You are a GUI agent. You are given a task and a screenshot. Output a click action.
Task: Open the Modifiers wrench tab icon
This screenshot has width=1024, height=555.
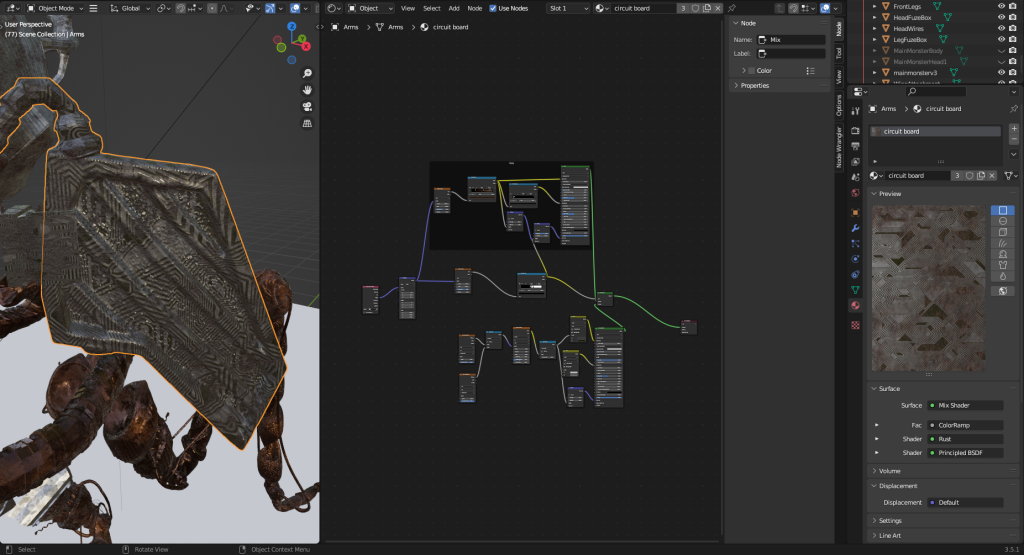[856, 229]
